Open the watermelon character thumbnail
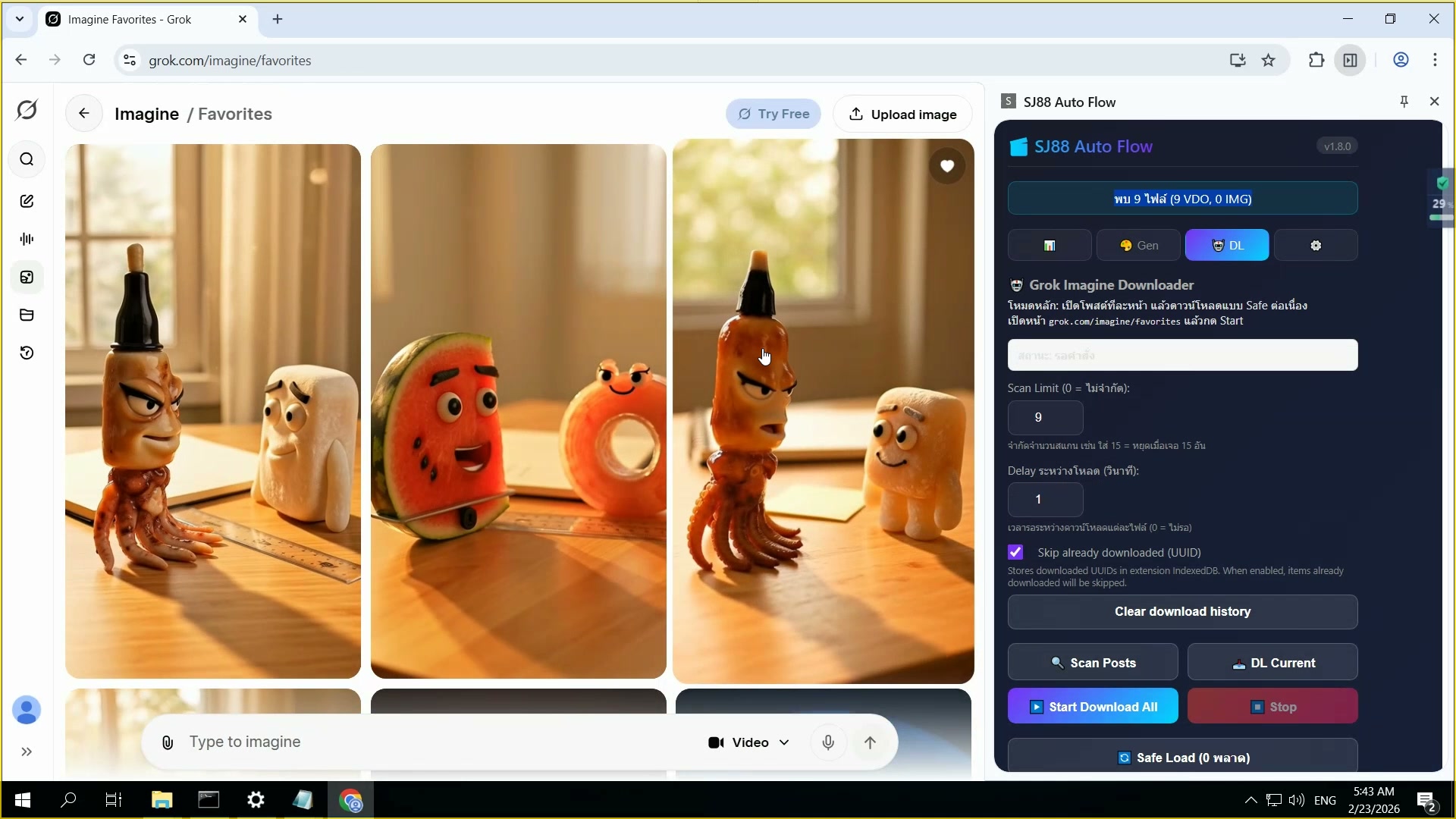This screenshot has height=819, width=1456. pyautogui.click(x=518, y=411)
